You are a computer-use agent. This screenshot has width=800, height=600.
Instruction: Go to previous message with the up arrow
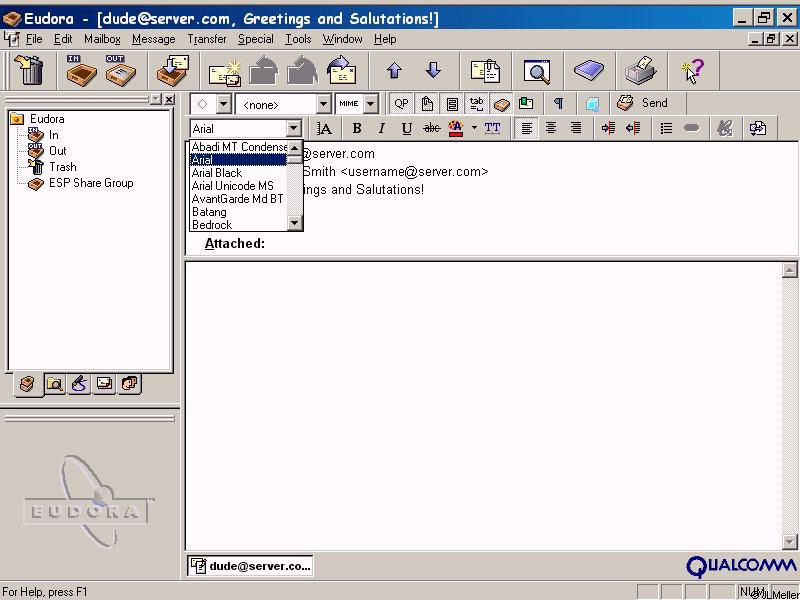coord(394,70)
